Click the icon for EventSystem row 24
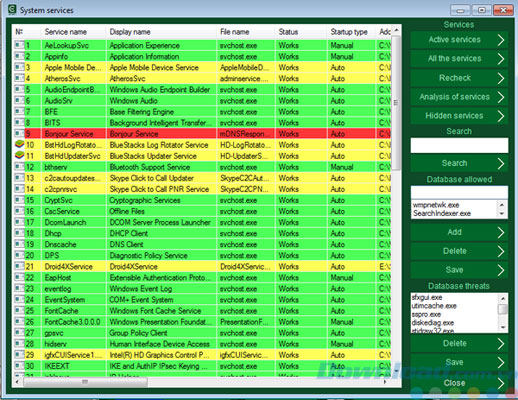The width and height of the screenshot is (518, 400). 19,299
